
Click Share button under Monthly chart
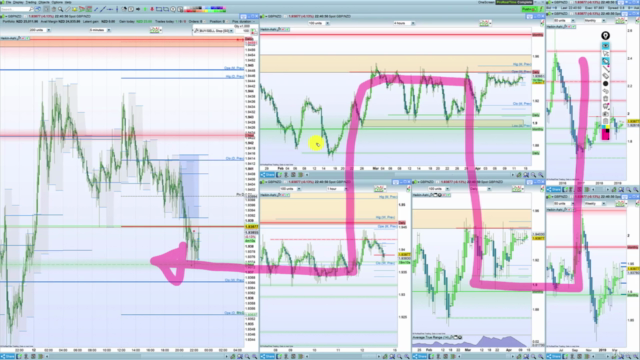click(x=554, y=190)
